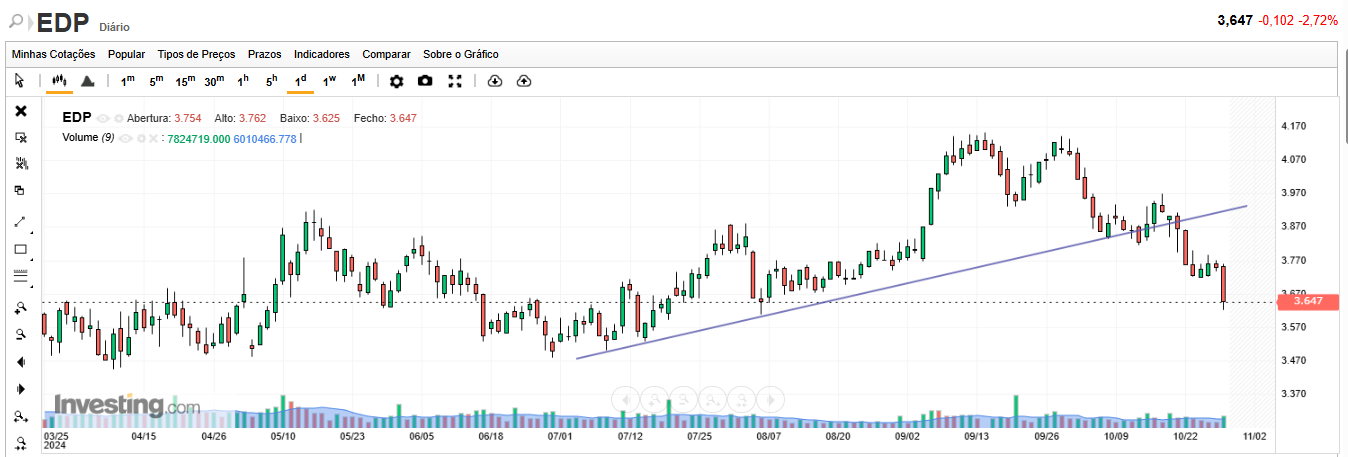Open chart settings gear in toolbar
The width and height of the screenshot is (1348, 457).
[396, 81]
